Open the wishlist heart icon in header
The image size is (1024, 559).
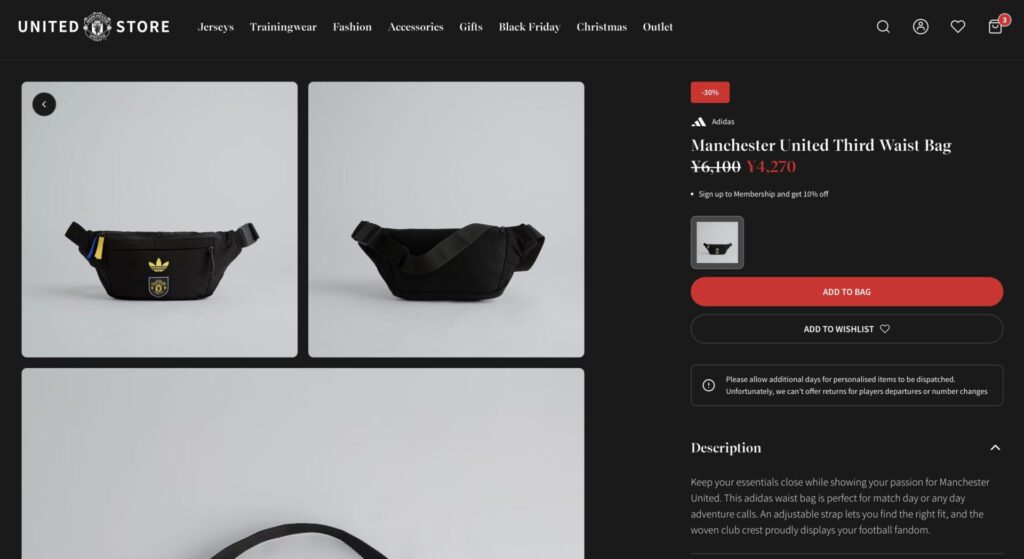coord(957,27)
